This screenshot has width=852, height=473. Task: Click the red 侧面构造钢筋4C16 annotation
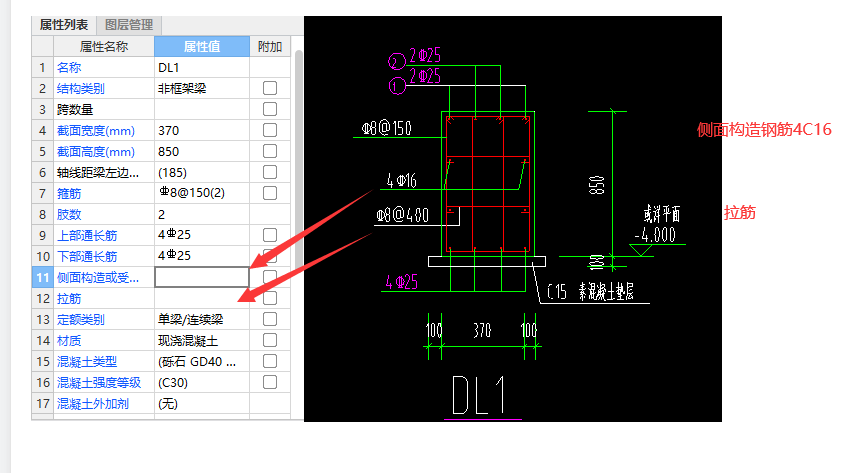[764, 129]
